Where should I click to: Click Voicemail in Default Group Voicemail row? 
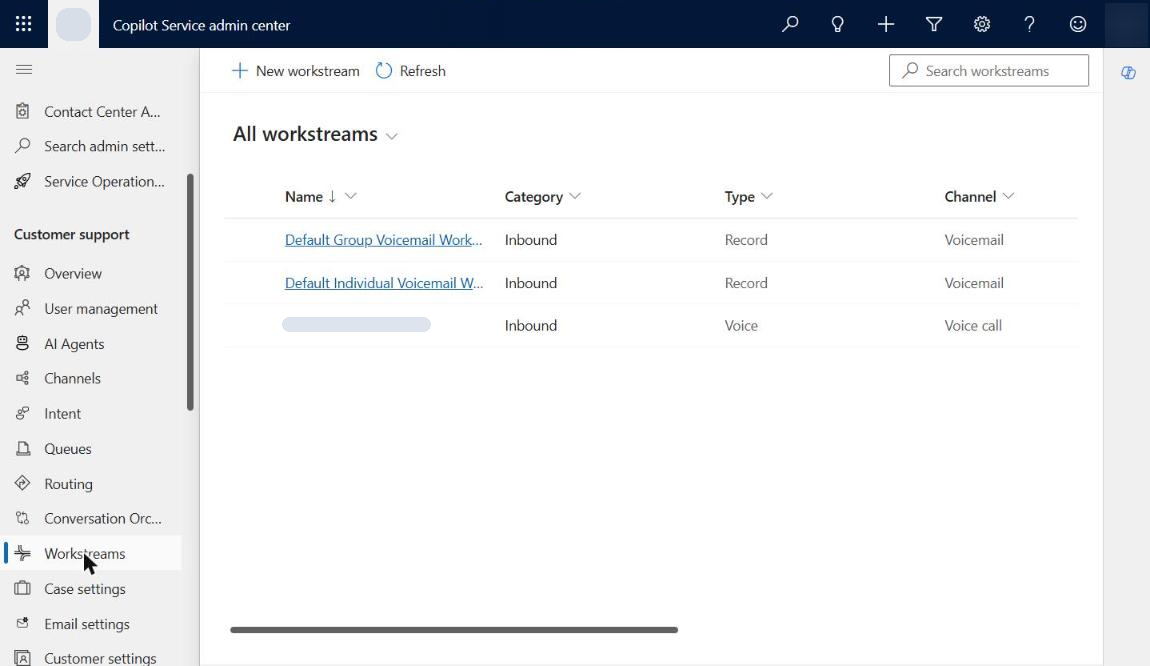tap(974, 240)
